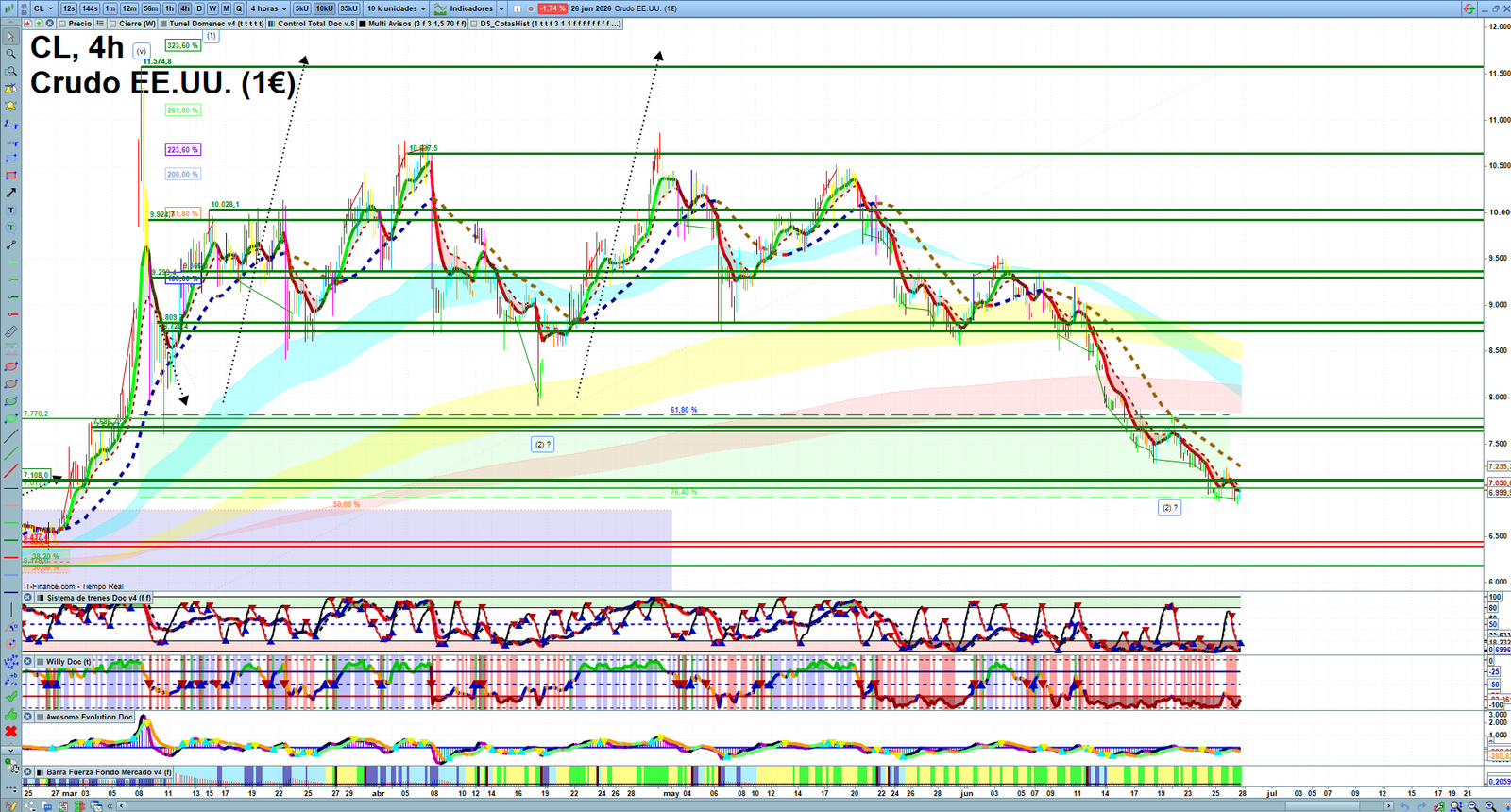Screen dimensions: 1511x812
Task: Switch to the 144s timeframe button
Action: 90,8
